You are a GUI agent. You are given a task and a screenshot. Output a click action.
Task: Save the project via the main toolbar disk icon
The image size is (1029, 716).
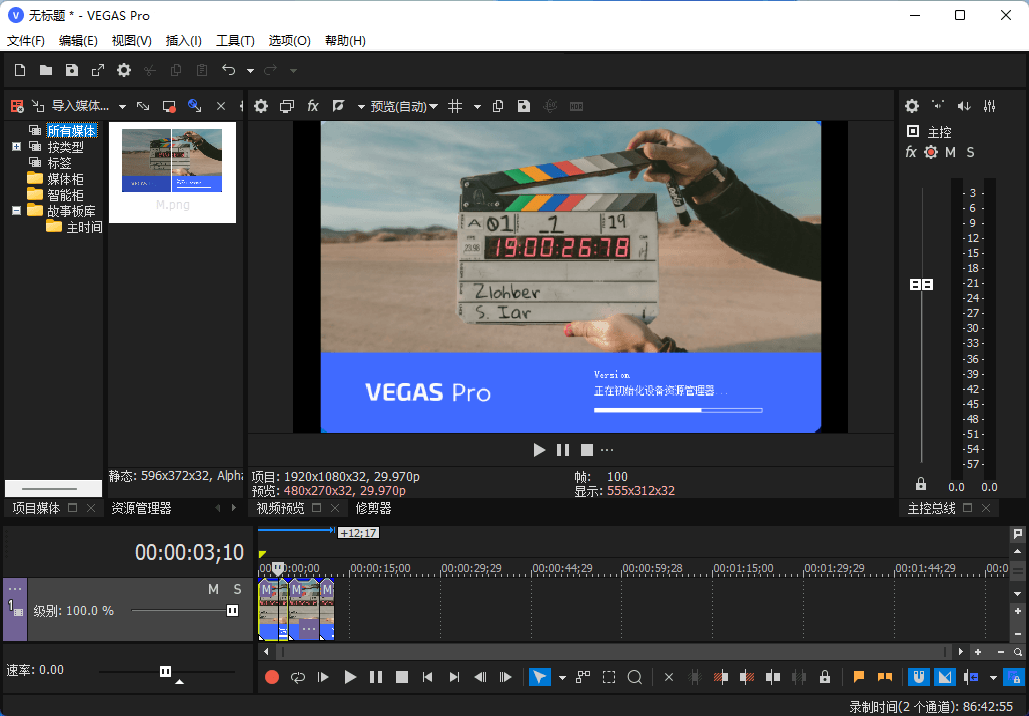point(72,70)
